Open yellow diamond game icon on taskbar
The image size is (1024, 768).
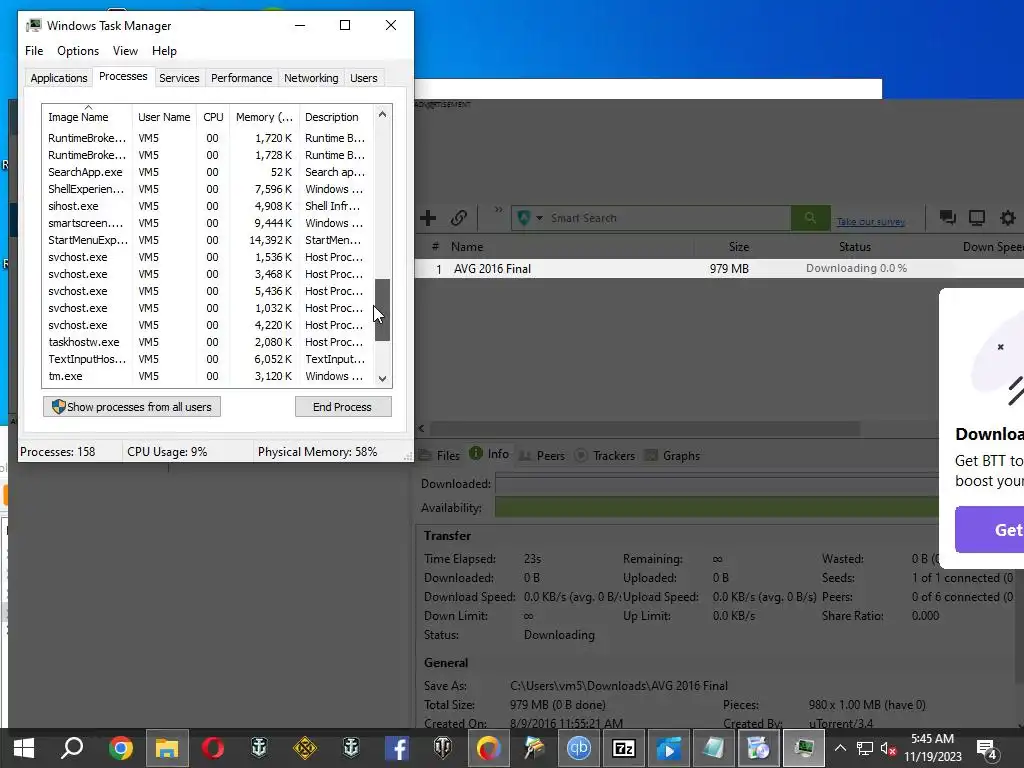tap(305, 748)
